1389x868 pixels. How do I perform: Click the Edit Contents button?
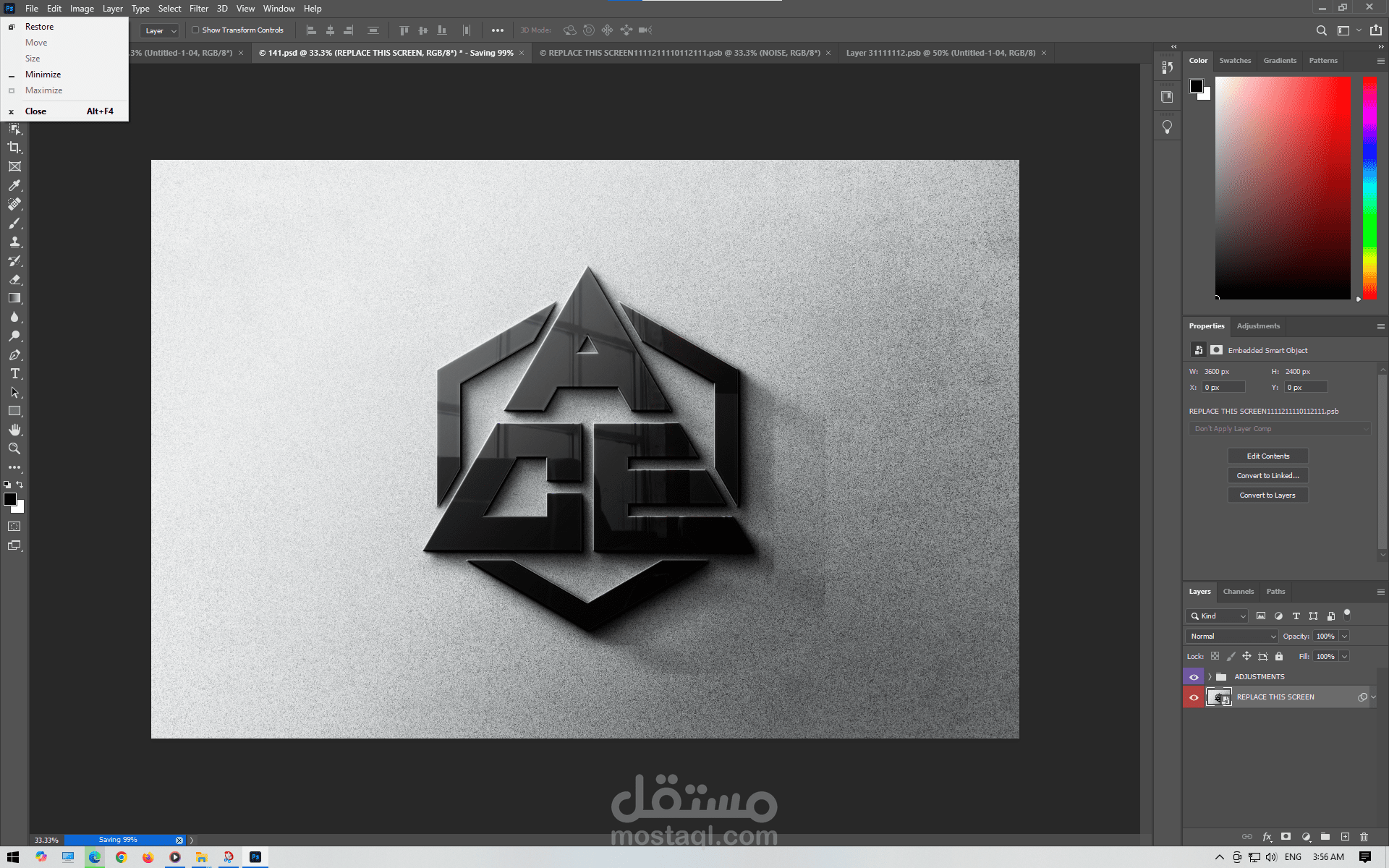(1267, 456)
